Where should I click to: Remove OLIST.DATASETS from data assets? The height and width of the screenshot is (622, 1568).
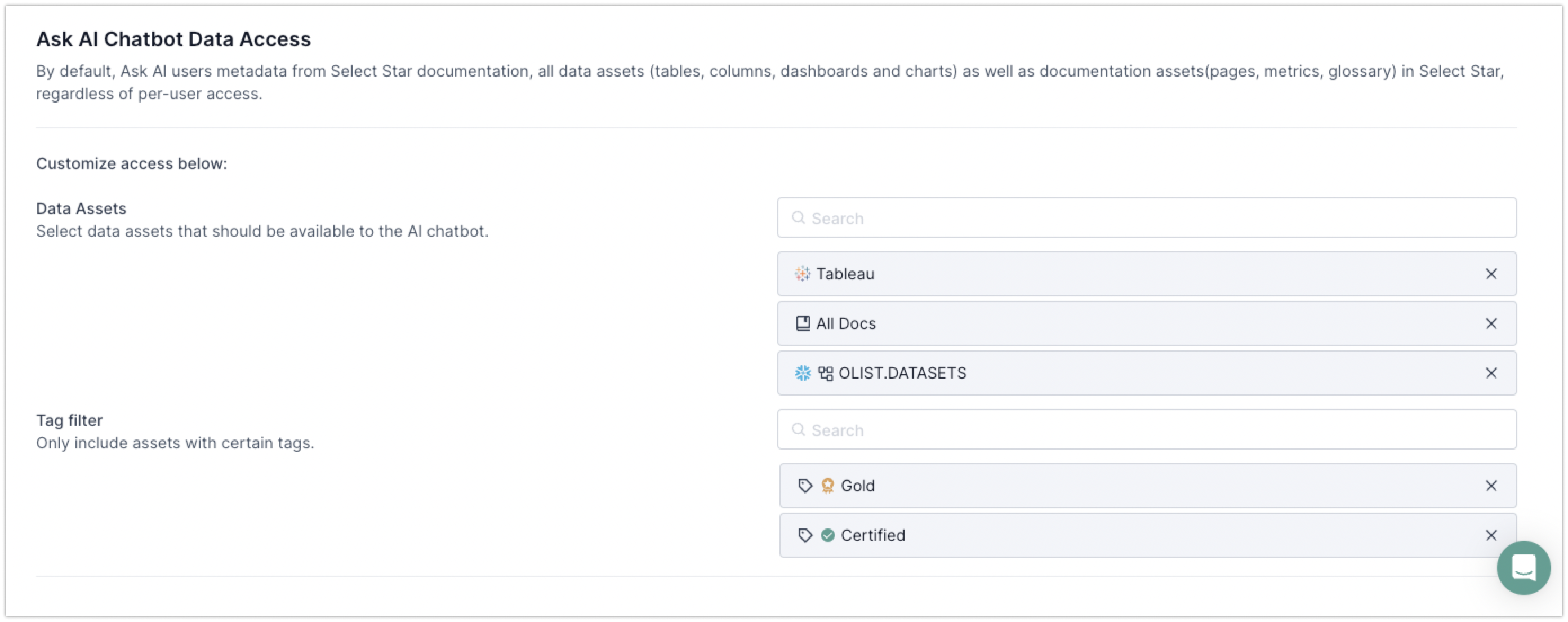pyautogui.click(x=1491, y=373)
